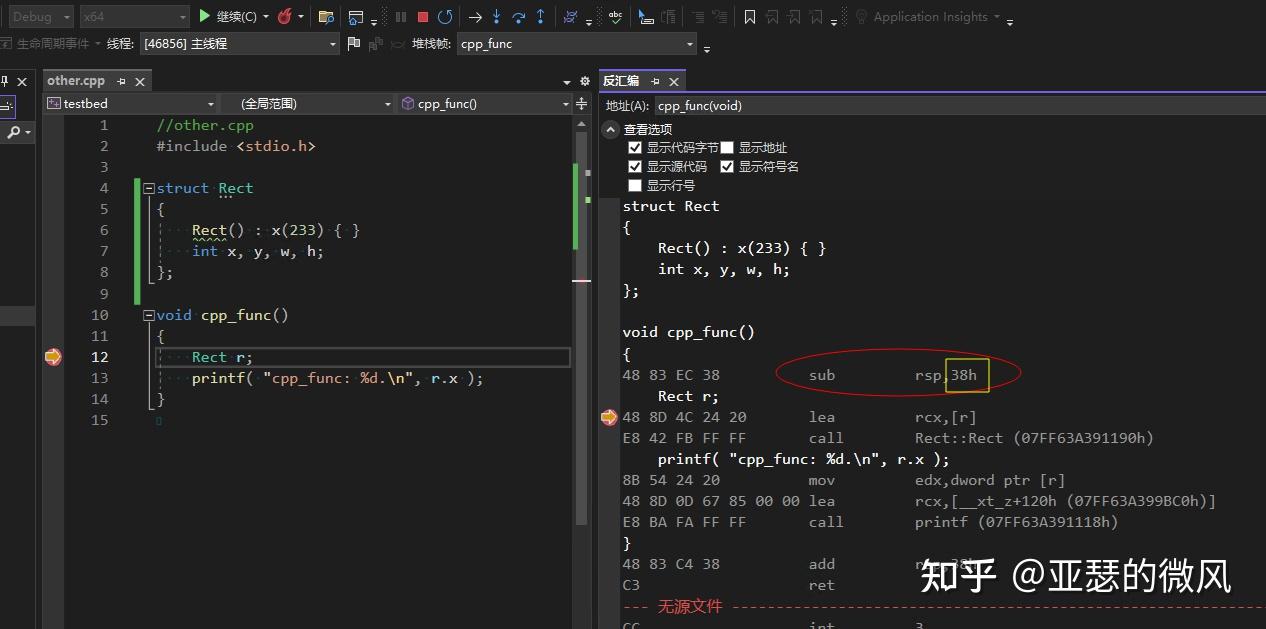
Task: Collapse the 查看选项 options section
Action: pos(611,129)
